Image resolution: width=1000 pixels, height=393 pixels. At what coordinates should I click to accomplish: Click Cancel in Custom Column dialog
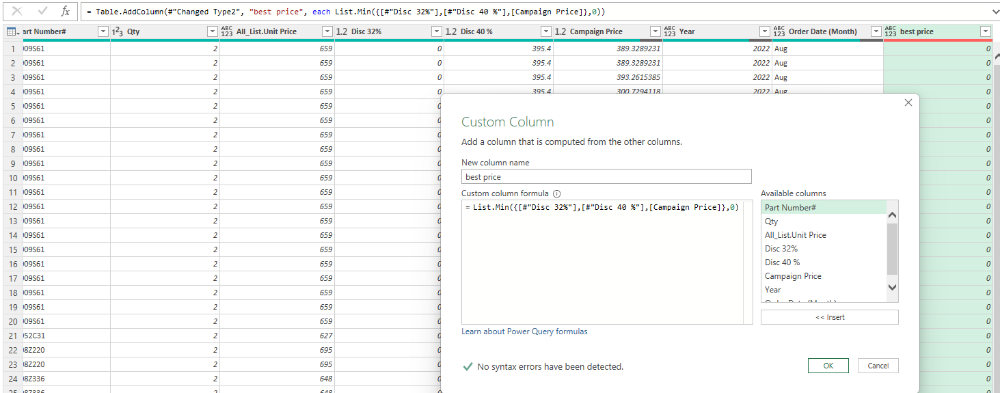[x=878, y=366]
